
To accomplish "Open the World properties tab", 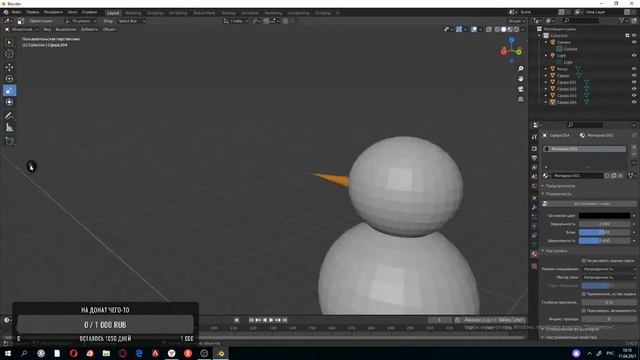I will (x=534, y=187).
